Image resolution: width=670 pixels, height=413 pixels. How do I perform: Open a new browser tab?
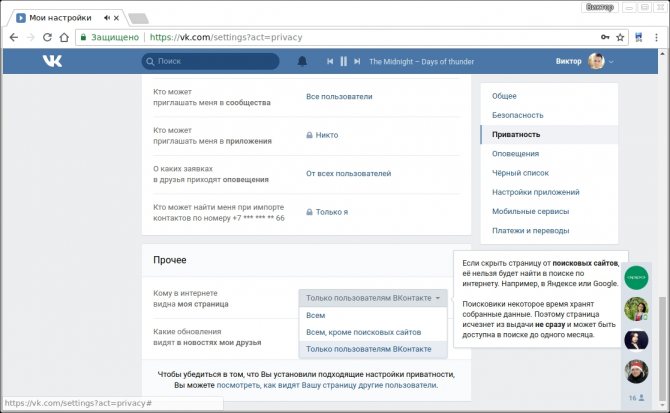pyautogui.click(x=138, y=18)
